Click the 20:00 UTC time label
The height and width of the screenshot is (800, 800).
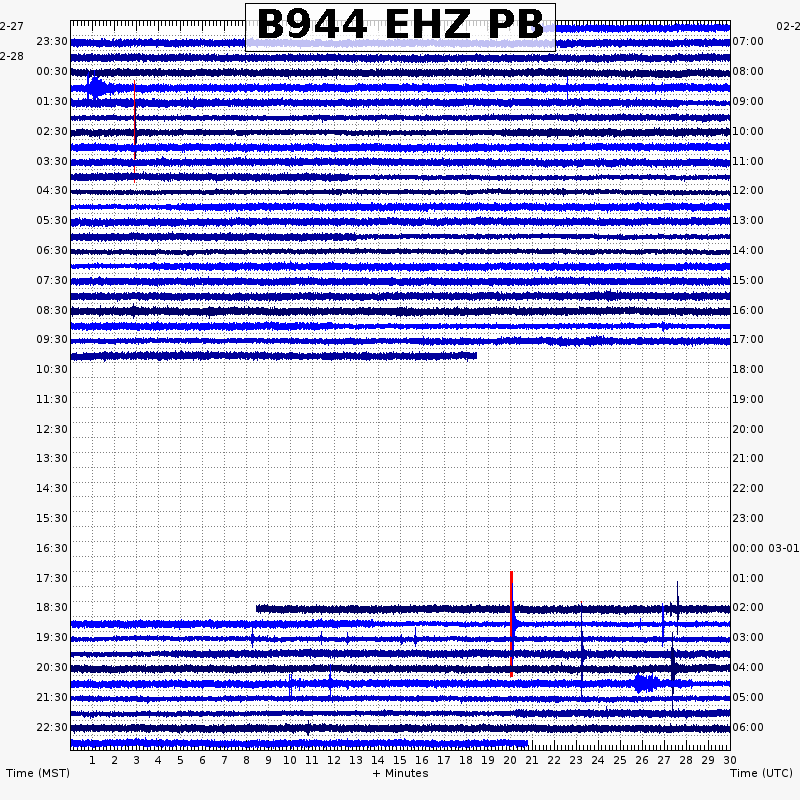(748, 430)
